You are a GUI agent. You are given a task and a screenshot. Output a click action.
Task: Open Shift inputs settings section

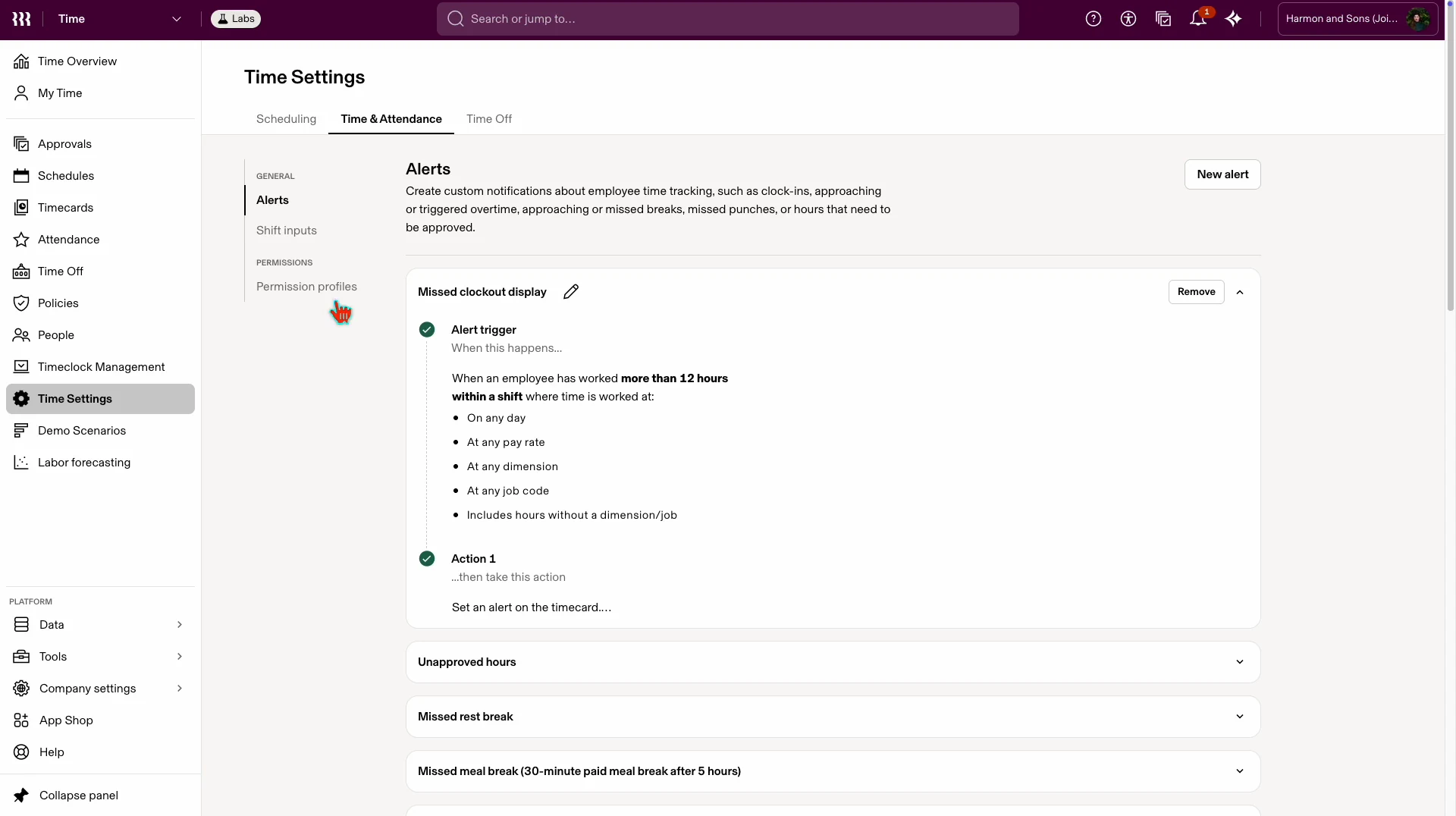click(287, 231)
